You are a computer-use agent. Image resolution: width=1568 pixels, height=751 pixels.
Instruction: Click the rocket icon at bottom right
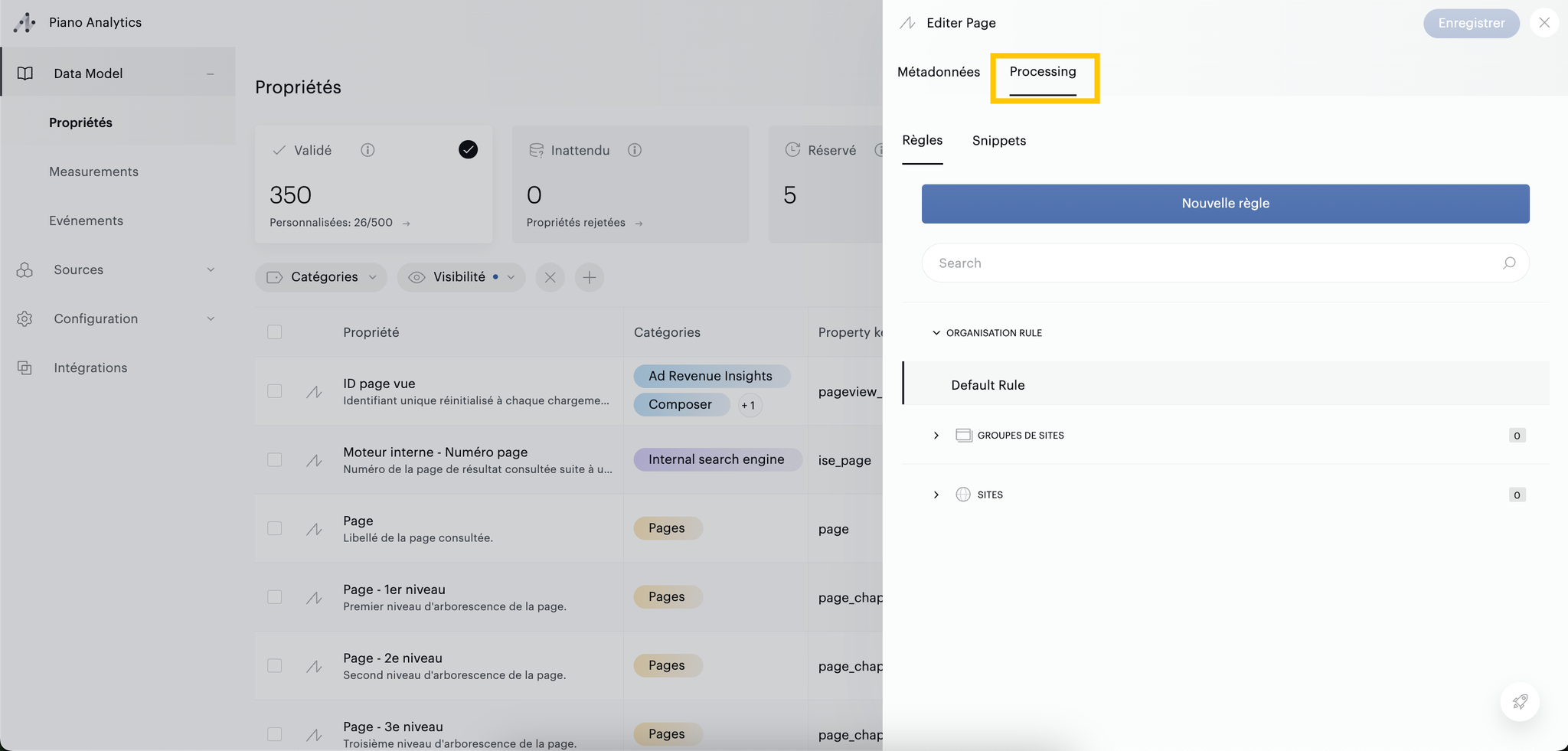(x=1520, y=701)
